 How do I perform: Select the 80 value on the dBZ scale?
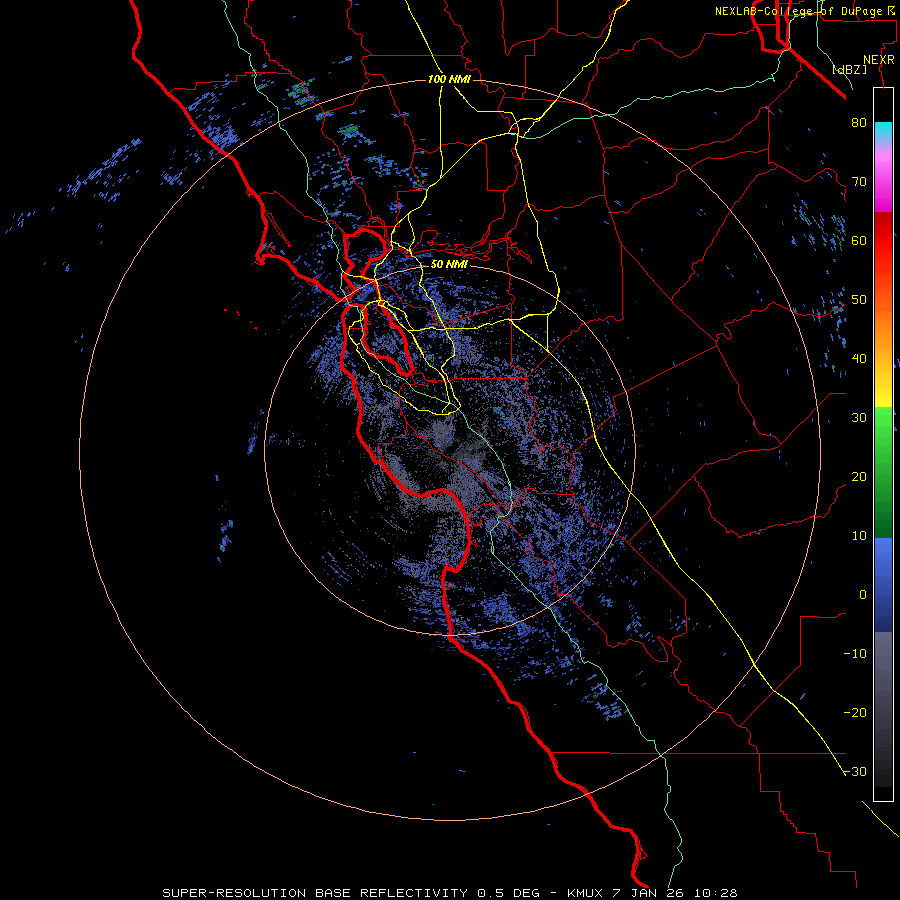[x=859, y=123]
